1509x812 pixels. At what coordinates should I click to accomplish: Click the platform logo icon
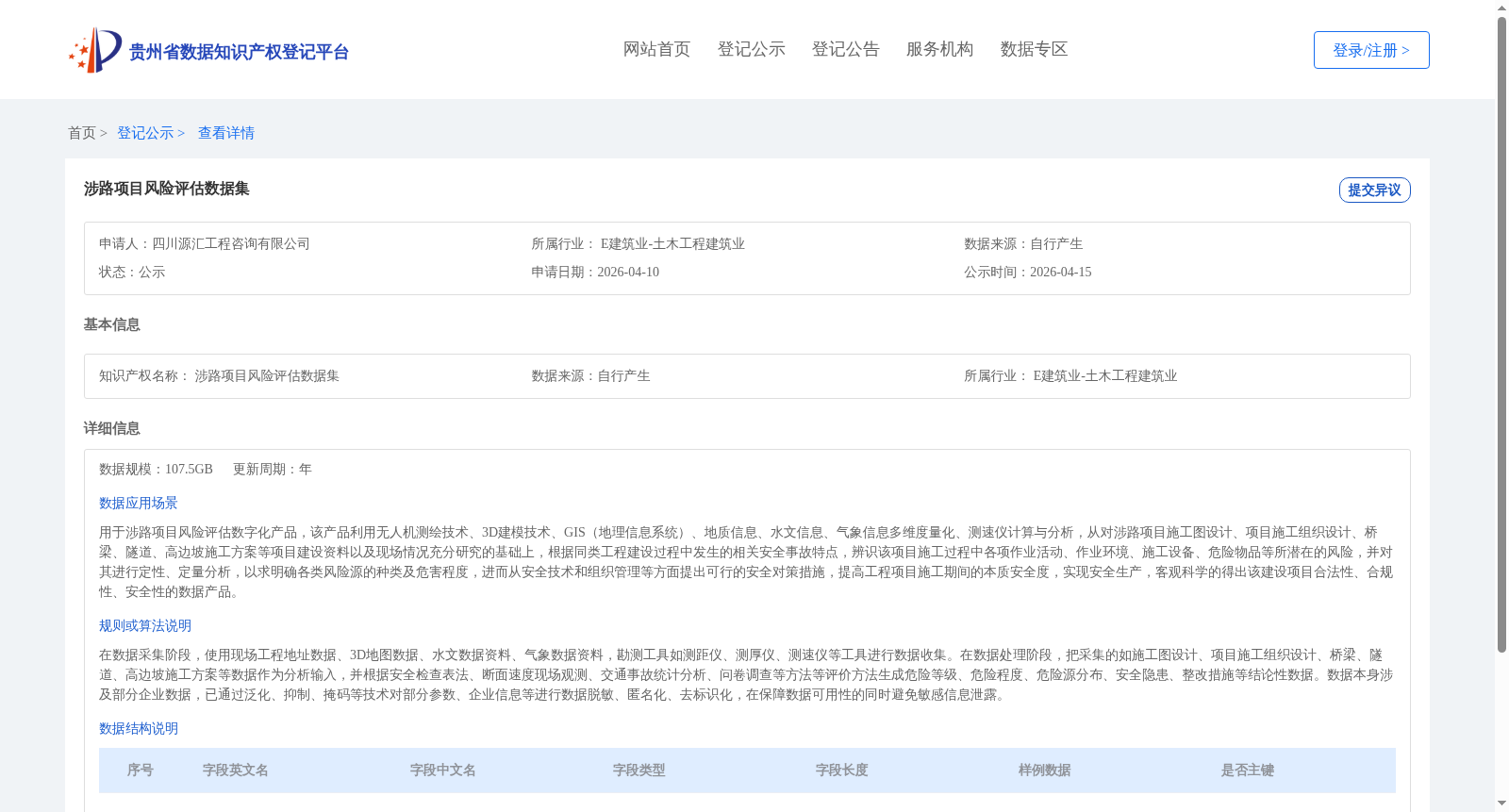point(95,50)
